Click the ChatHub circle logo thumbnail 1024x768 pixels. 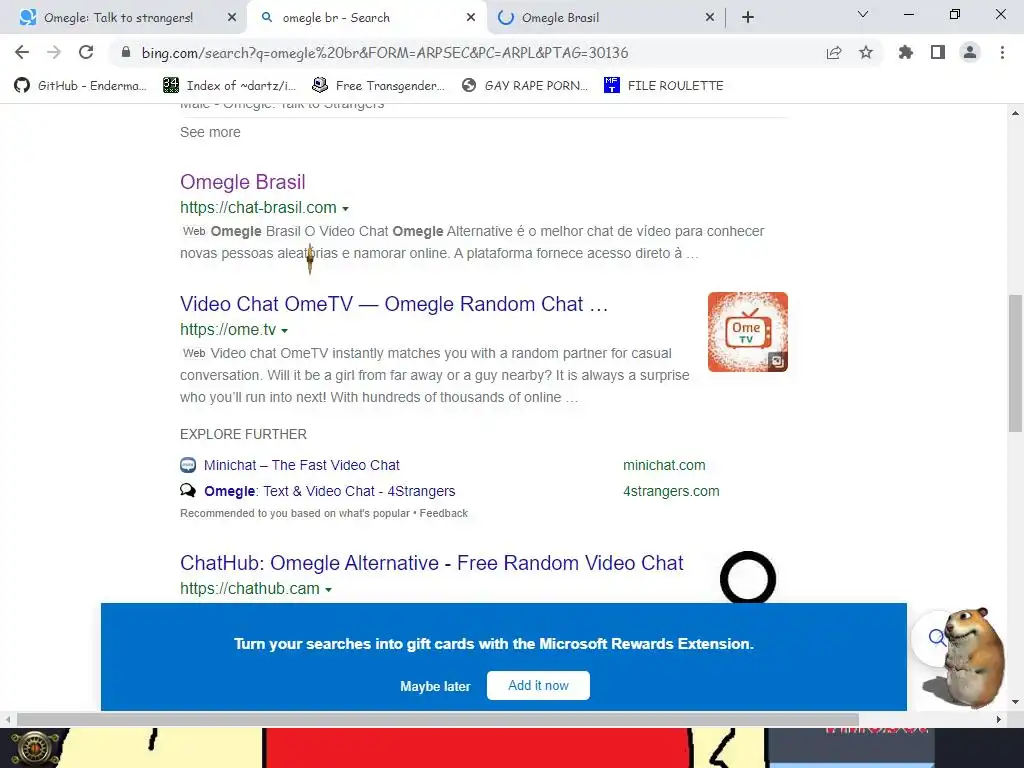(748, 577)
